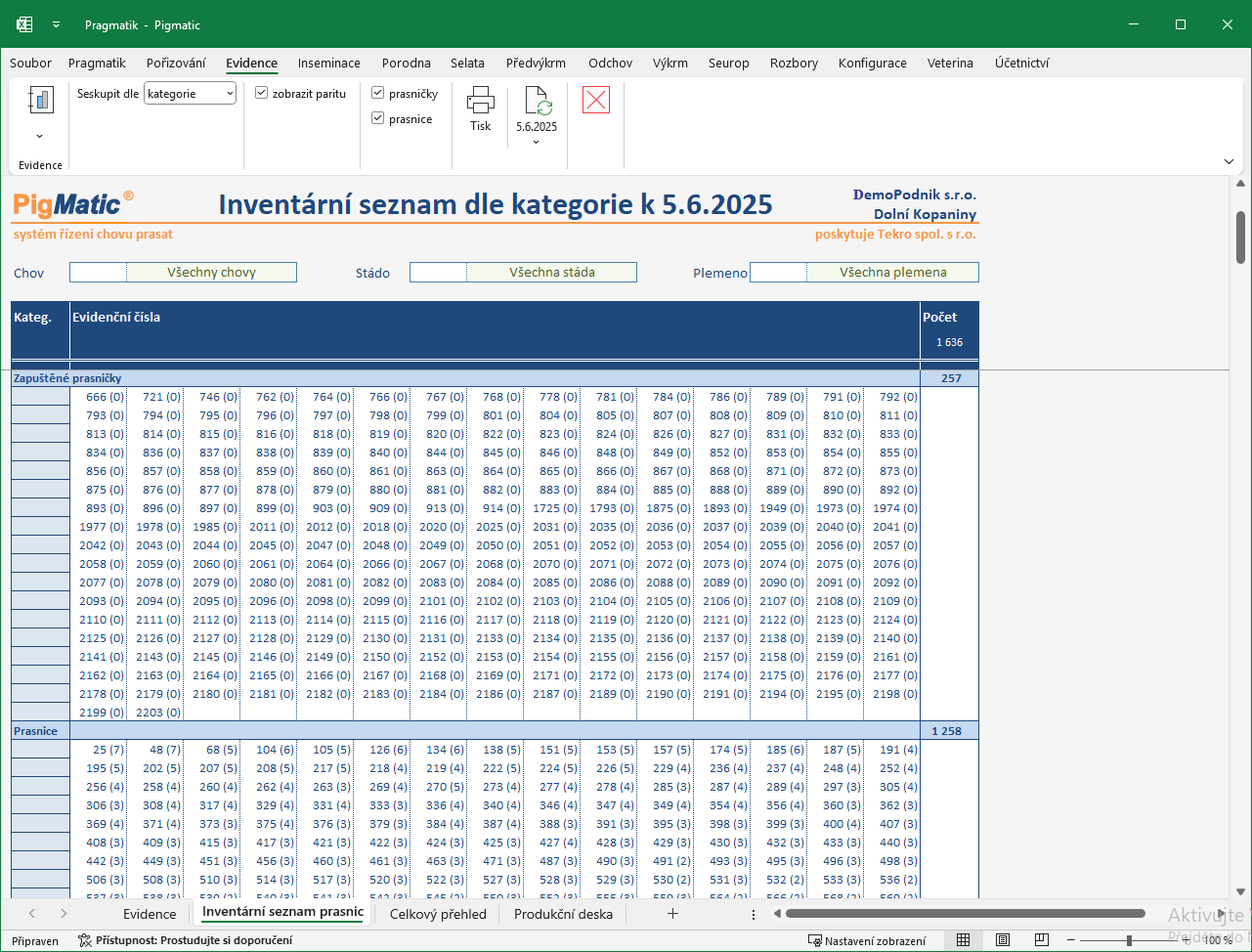The image size is (1252, 952).
Task: Switch to Page Layout view
Action: click(x=1002, y=940)
